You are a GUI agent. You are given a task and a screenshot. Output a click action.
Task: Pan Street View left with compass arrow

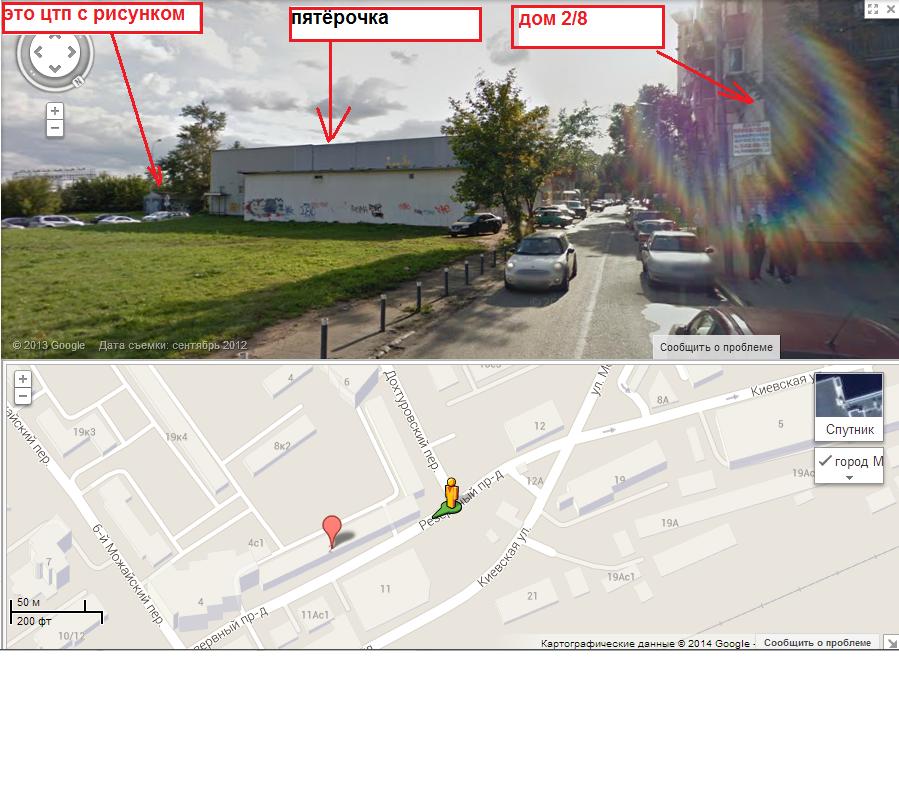38,52
